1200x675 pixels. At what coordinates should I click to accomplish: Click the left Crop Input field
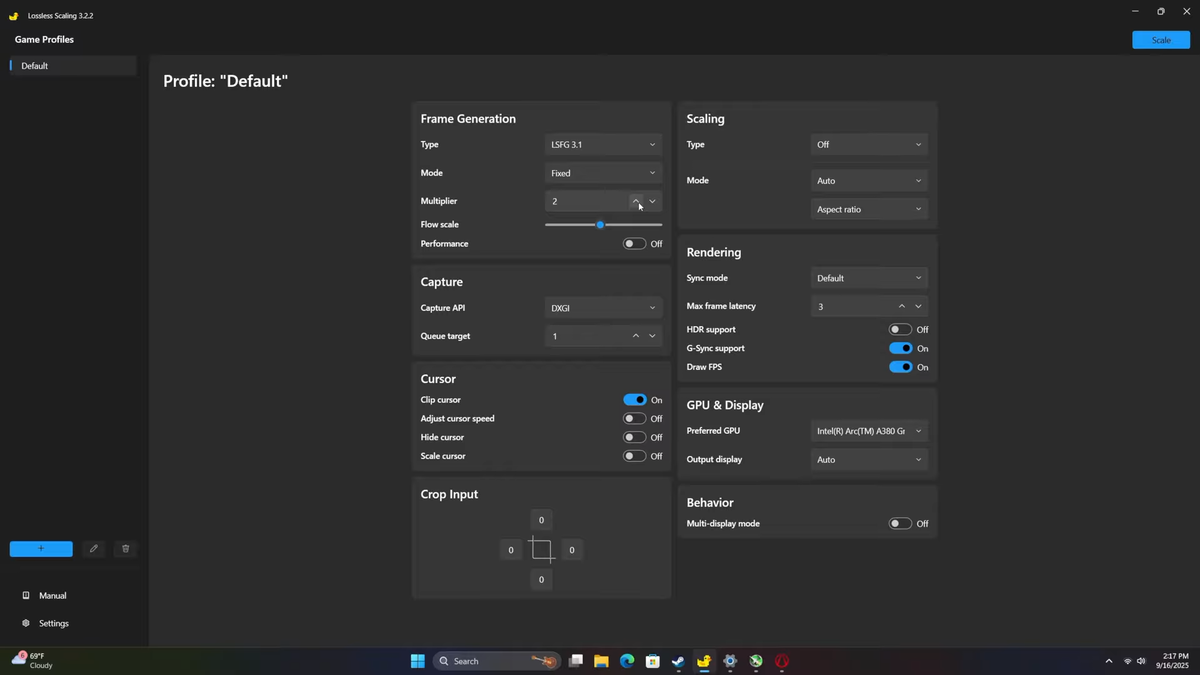(511, 550)
